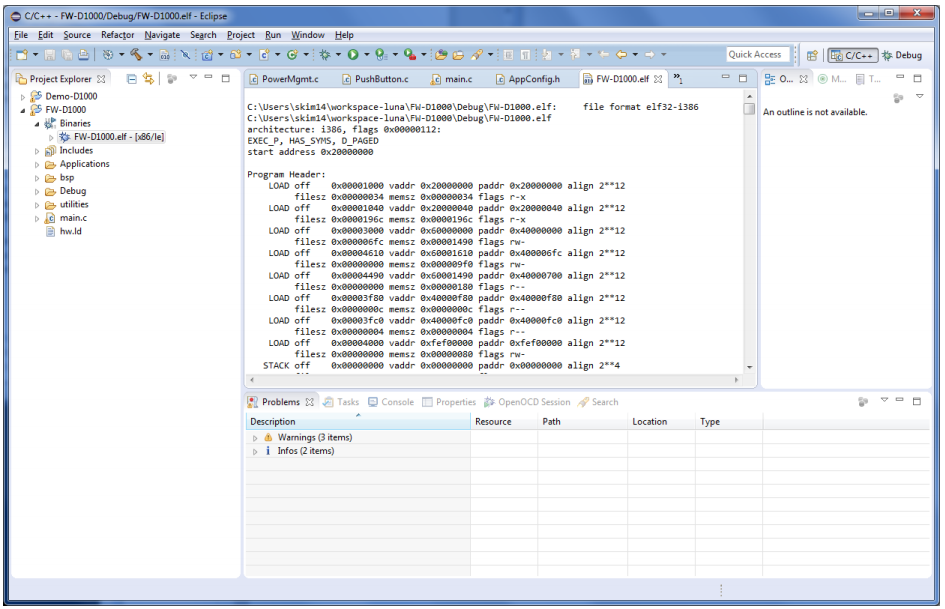Switch to the C/C++ perspective

click(x=852, y=55)
